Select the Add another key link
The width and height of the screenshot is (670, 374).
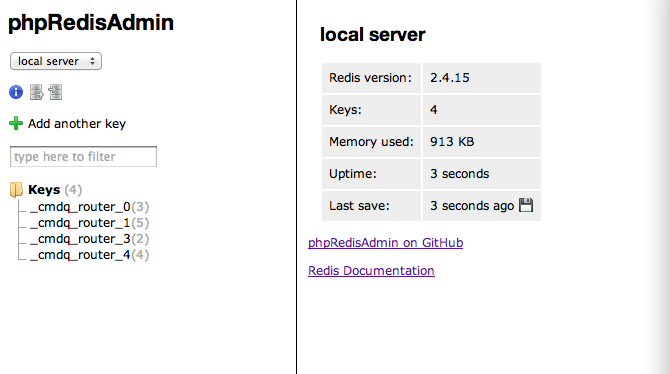click(77, 124)
